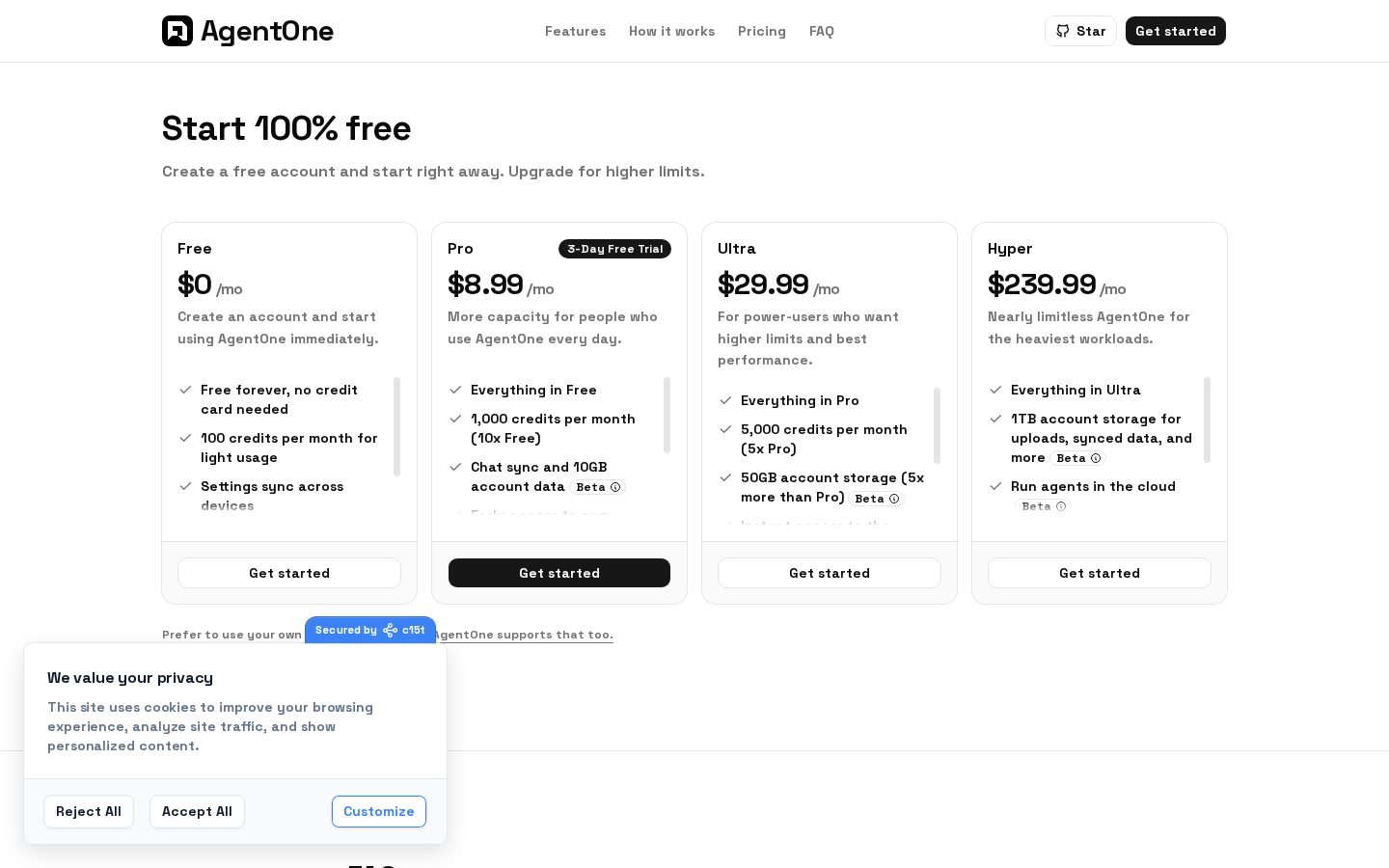Click the 'Secured by c15t' badge
1389x868 pixels.
370,630
